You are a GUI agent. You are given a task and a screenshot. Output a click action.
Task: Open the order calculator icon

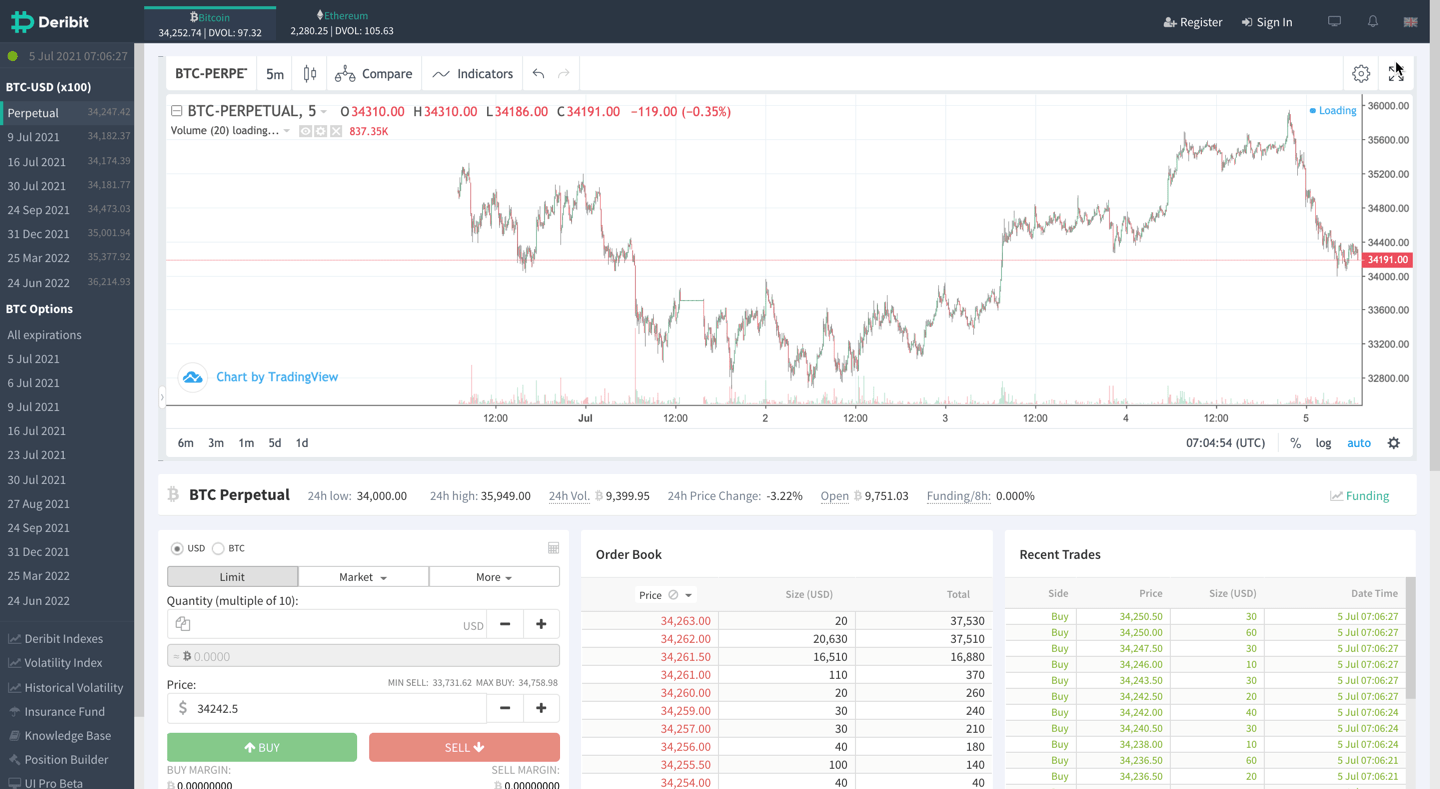(553, 548)
